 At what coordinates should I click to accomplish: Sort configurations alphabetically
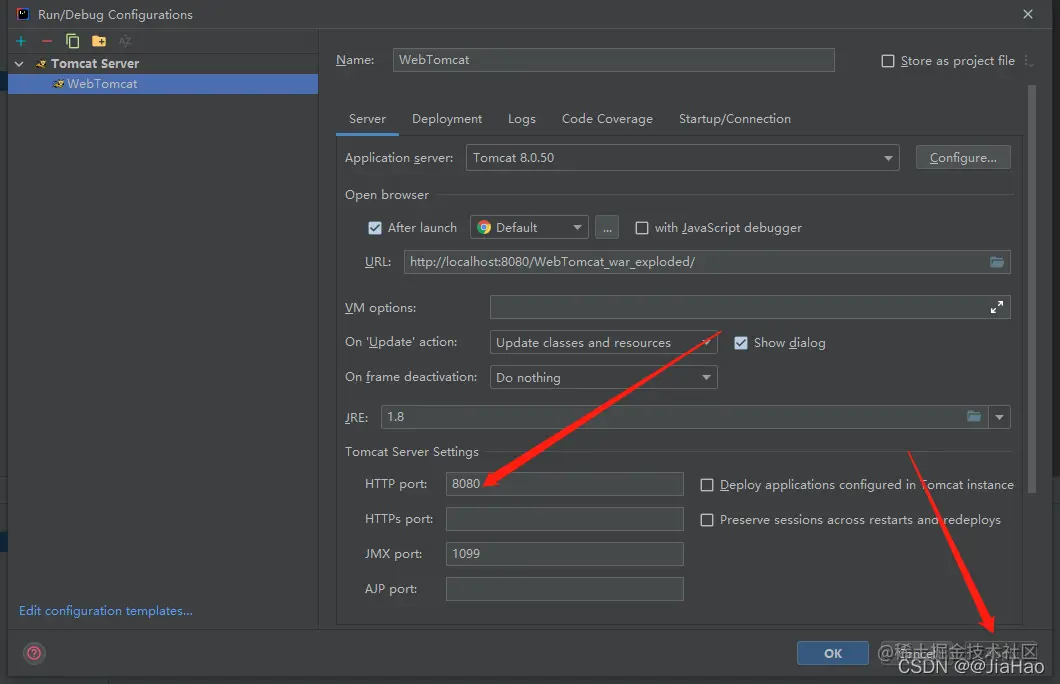125,41
